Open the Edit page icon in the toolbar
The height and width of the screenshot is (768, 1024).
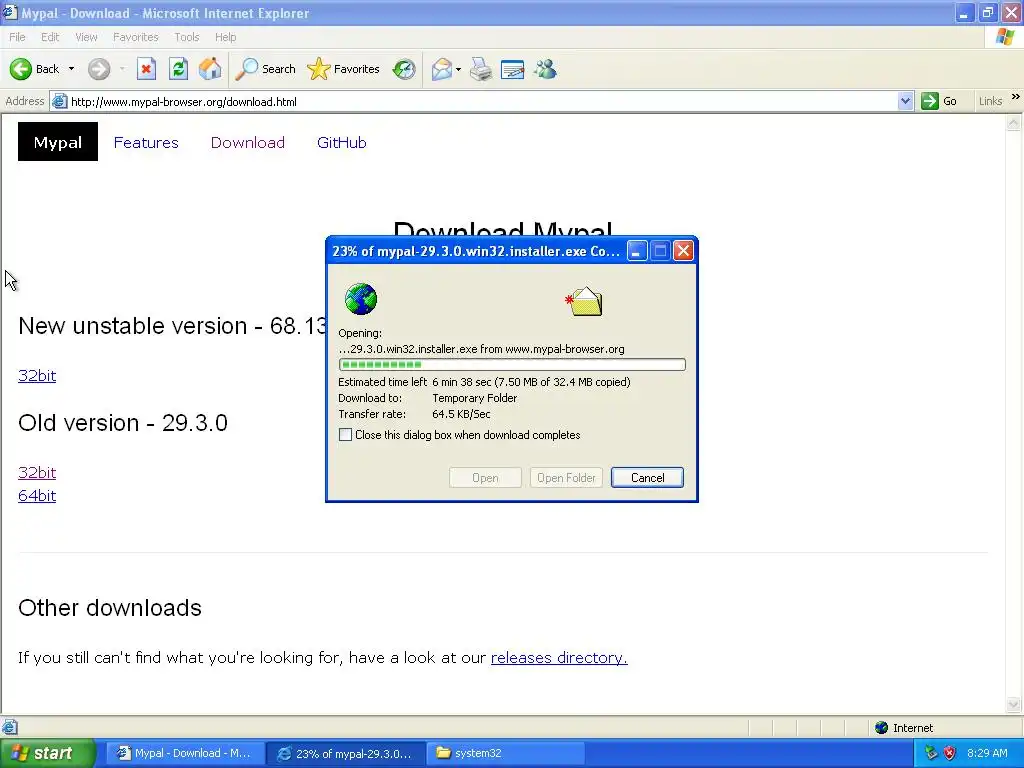(x=513, y=69)
